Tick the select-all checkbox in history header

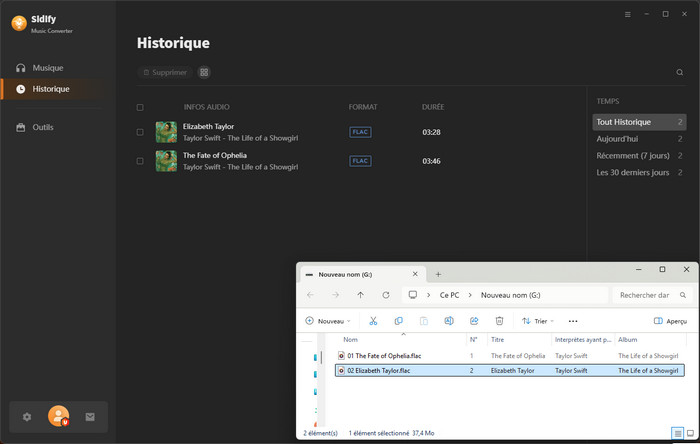140,107
